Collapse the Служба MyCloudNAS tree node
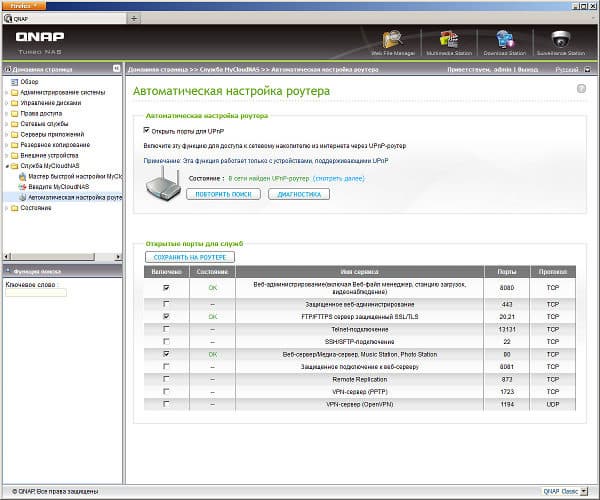Viewport: 600px width, 500px height. (7, 166)
